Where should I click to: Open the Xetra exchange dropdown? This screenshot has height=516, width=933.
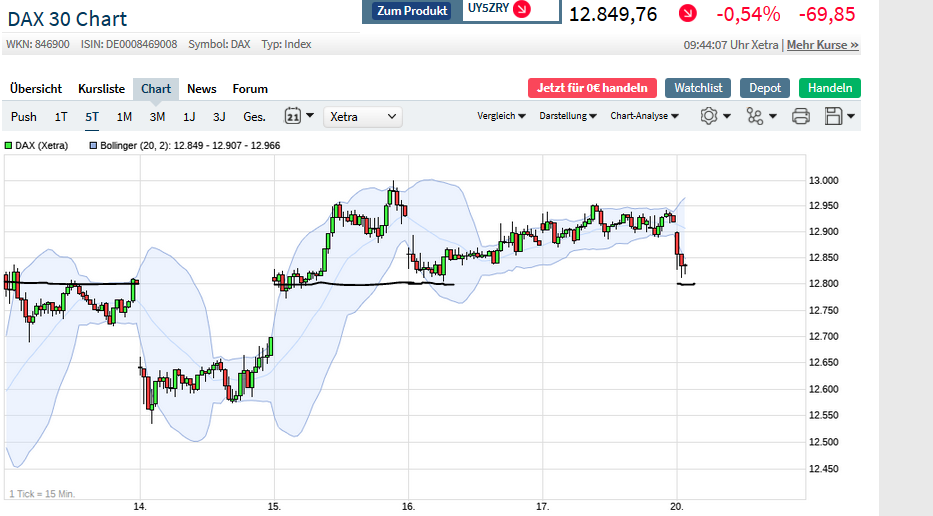pos(363,116)
